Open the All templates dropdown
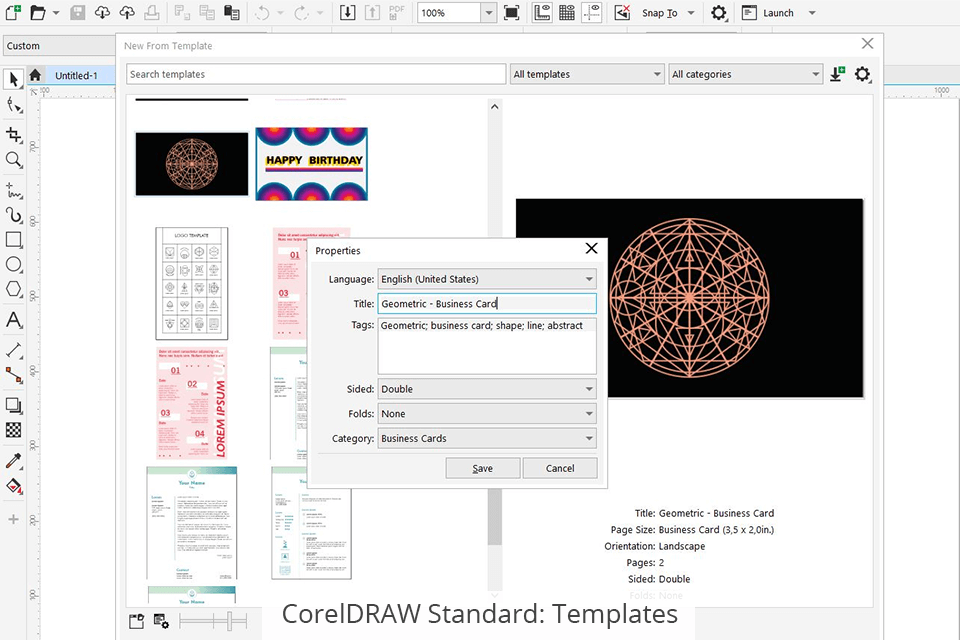 click(x=587, y=74)
